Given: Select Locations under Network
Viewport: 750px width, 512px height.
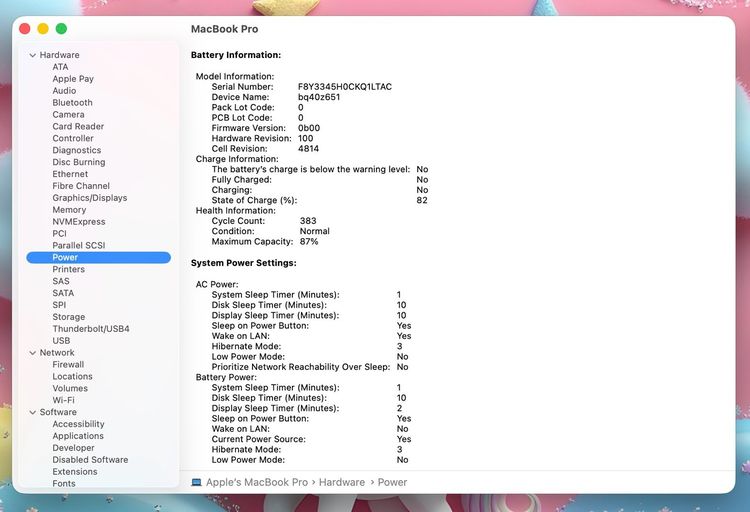Looking at the screenshot, I should point(72,377).
